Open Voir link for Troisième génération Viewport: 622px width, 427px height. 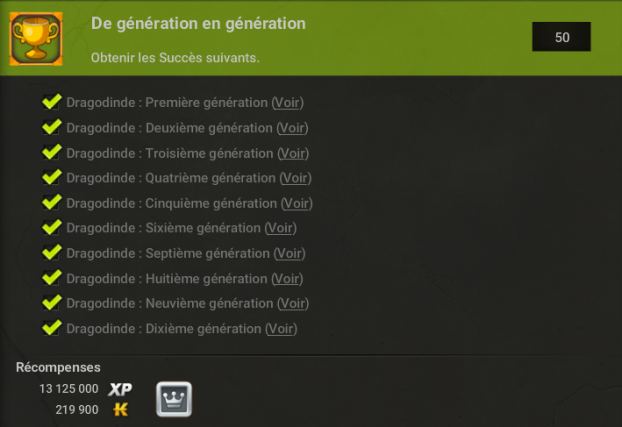293,154
